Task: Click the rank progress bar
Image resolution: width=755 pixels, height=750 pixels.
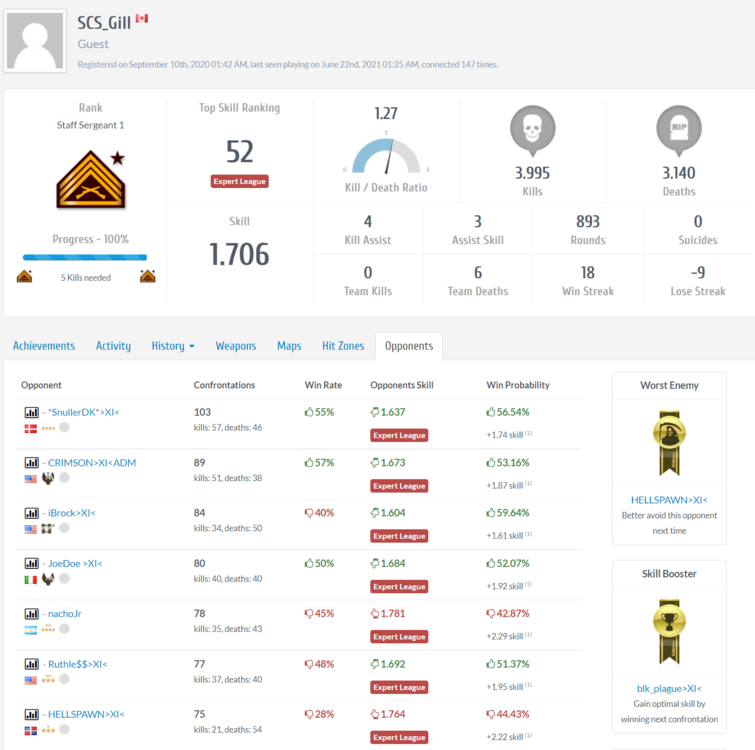Action: pyautogui.click(x=85, y=257)
